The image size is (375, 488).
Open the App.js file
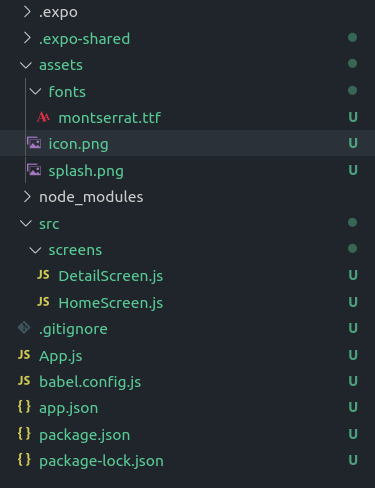(x=61, y=356)
